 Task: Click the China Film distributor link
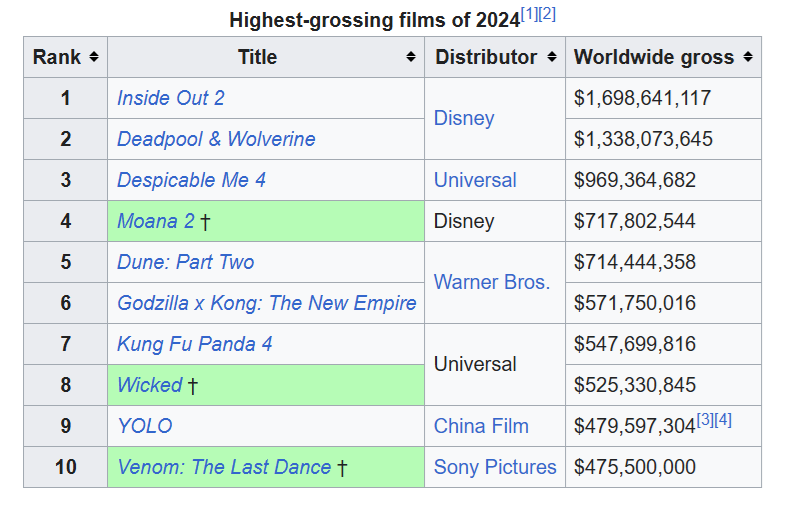click(481, 426)
